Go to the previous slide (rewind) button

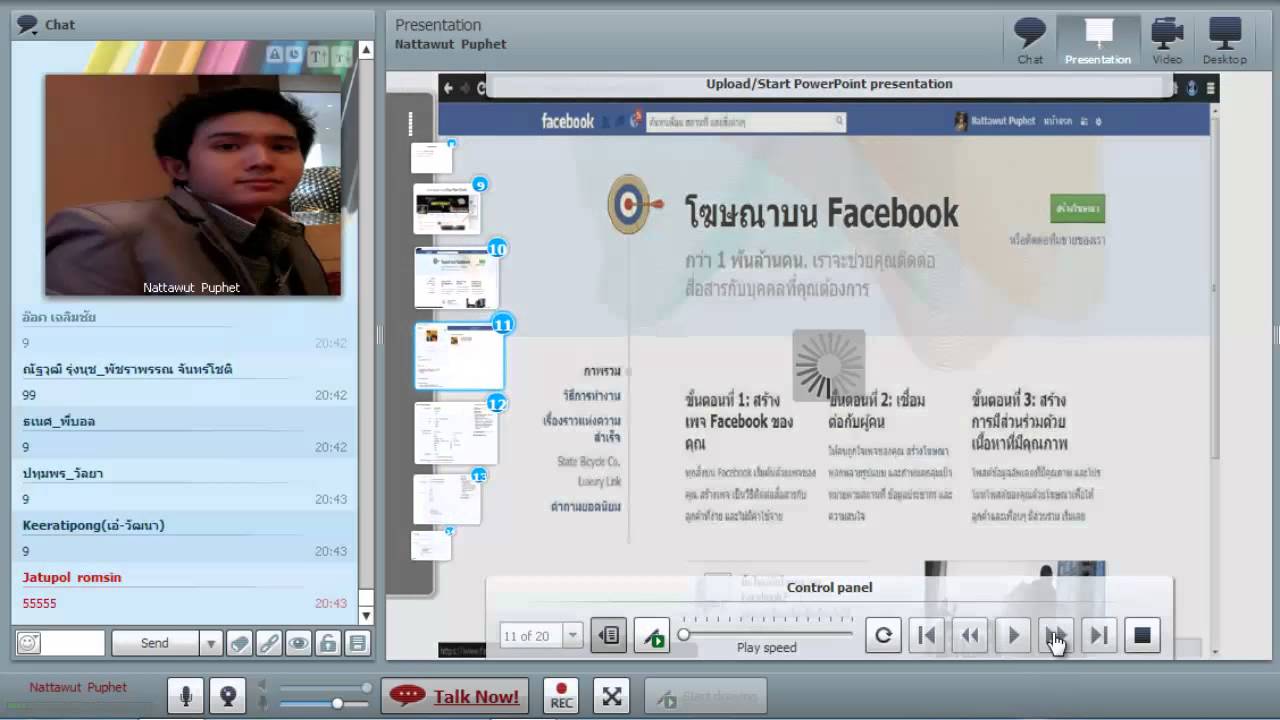[970, 635]
